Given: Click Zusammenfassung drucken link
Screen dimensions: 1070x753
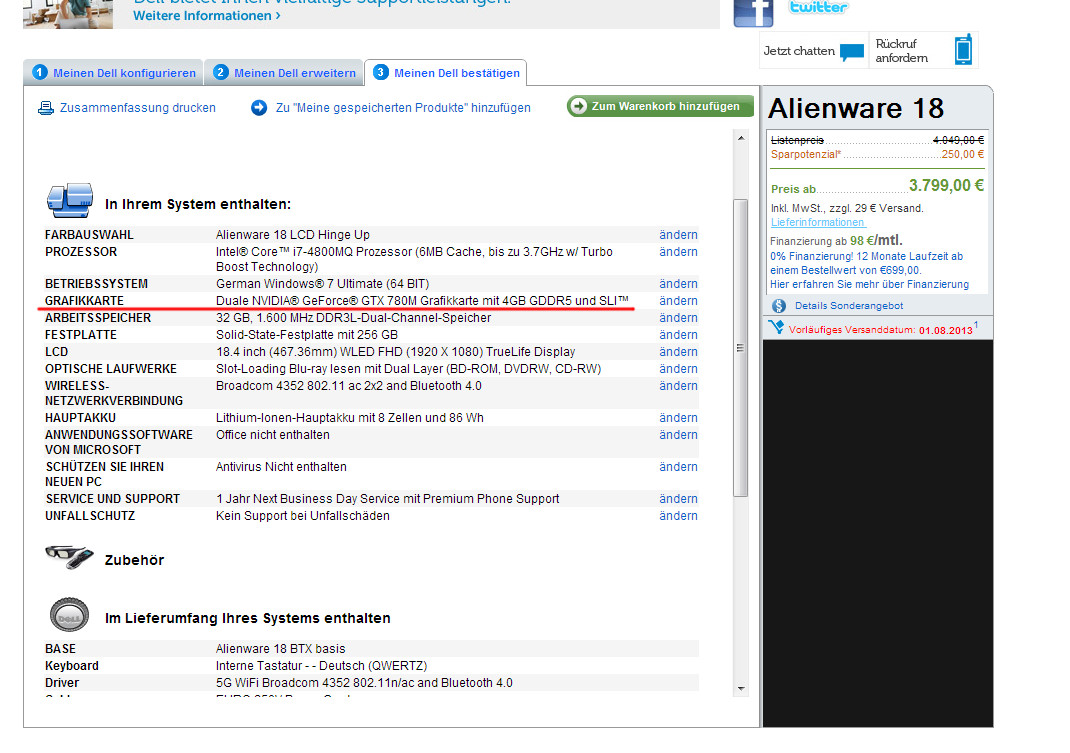Looking at the screenshot, I should (x=138, y=108).
